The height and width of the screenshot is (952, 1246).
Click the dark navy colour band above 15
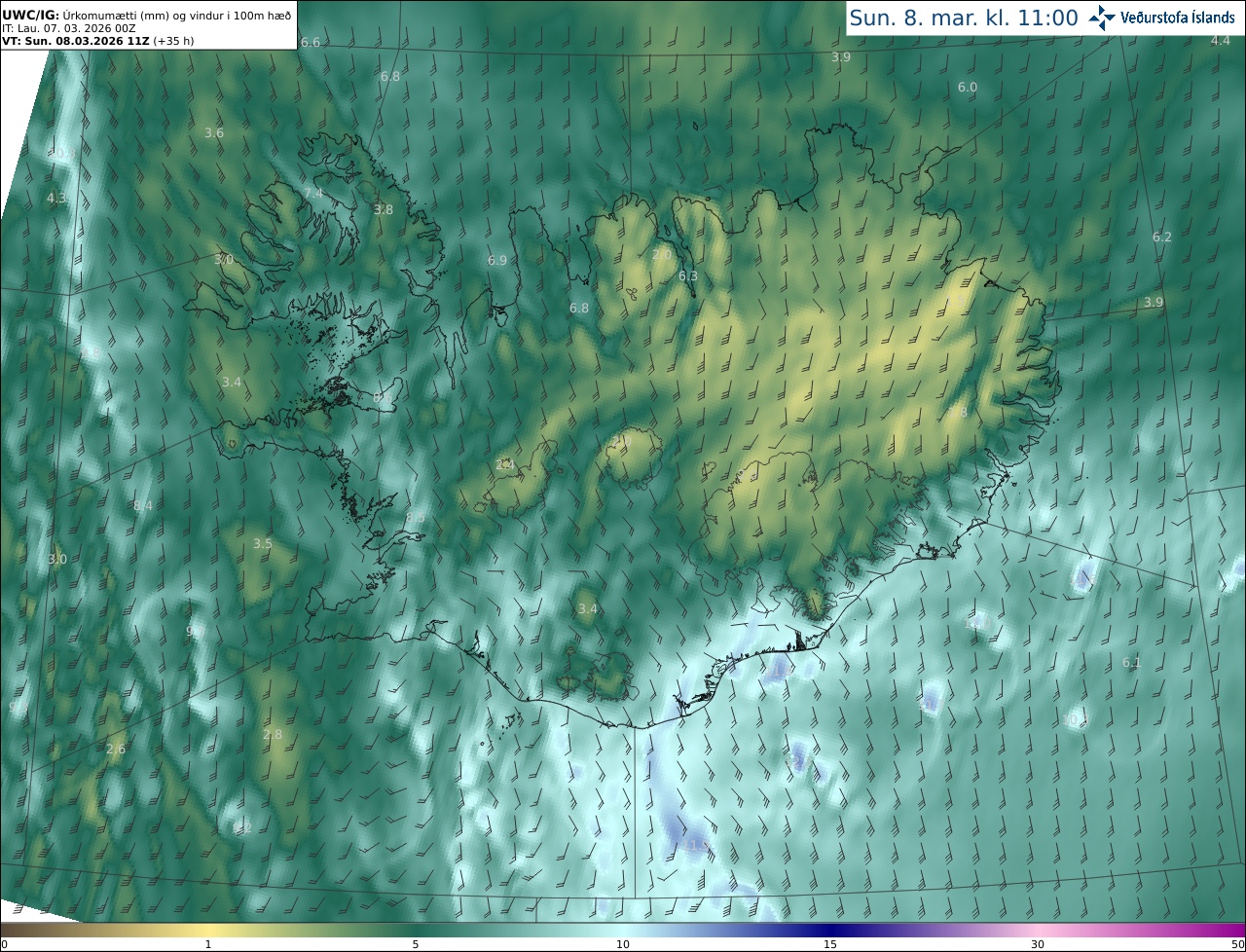tap(830, 930)
